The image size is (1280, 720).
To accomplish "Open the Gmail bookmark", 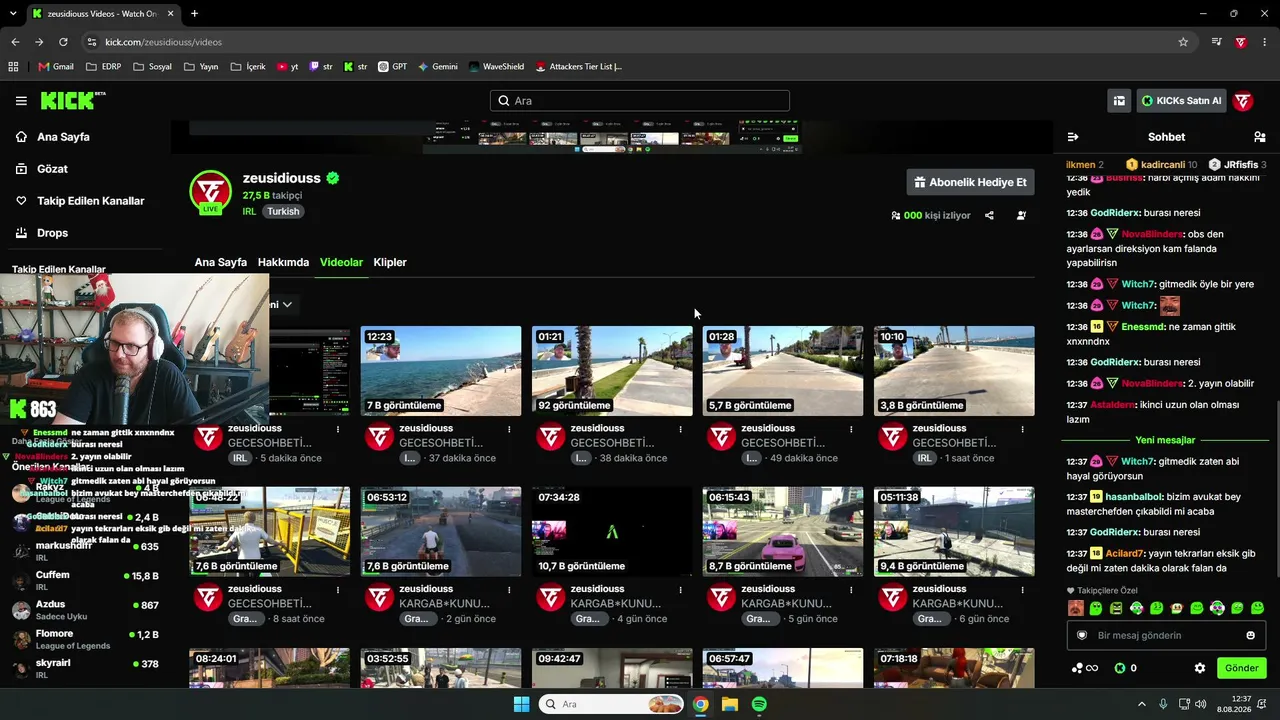I will (56, 67).
